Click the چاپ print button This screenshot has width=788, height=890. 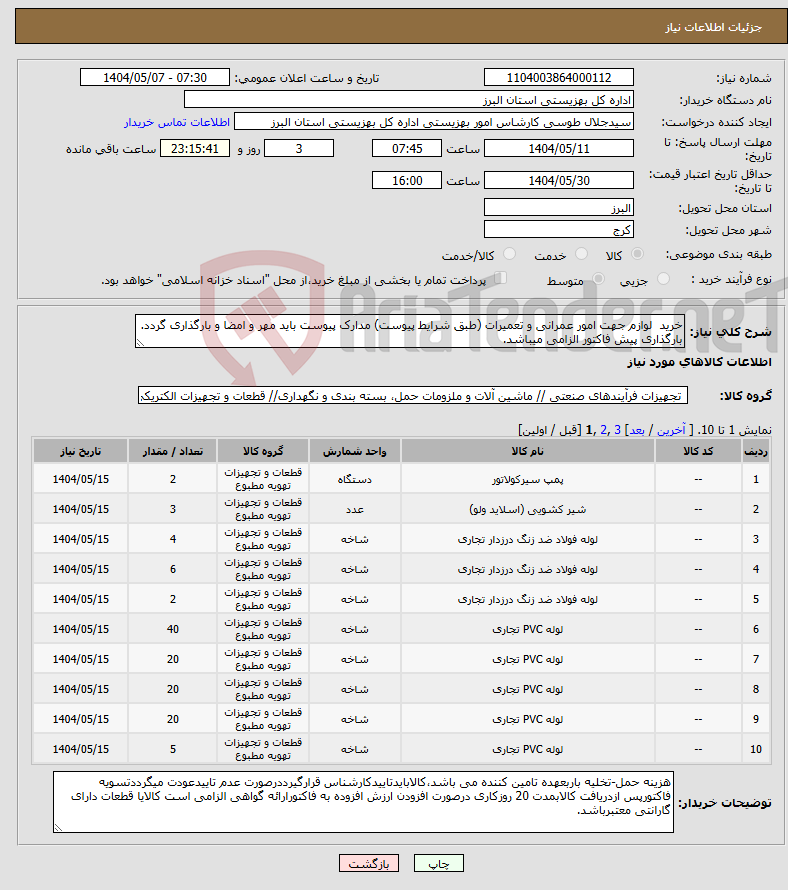point(439,863)
